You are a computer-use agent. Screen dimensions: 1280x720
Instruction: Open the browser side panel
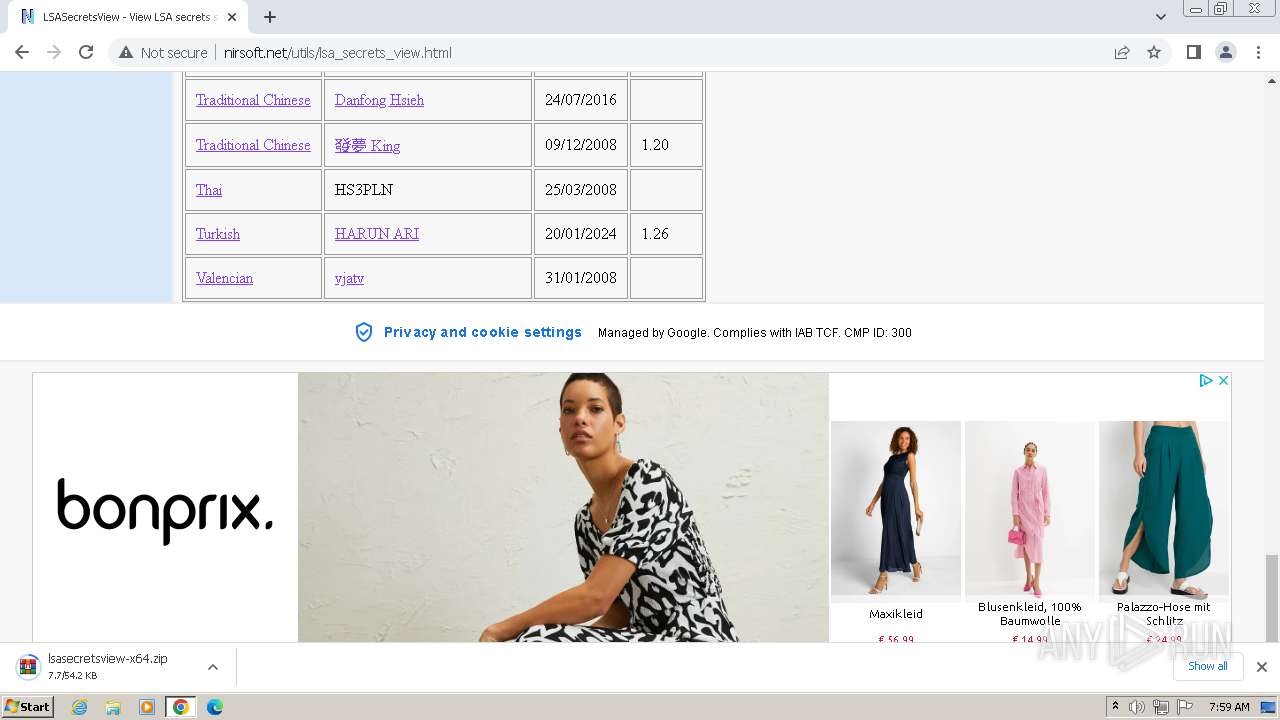coord(1193,52)
